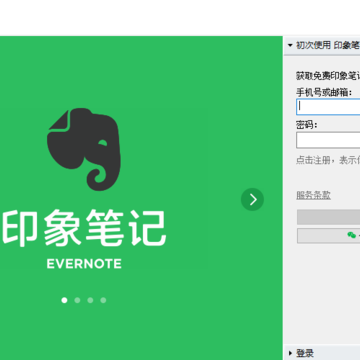Expand the 登录 section
Image resolution: width=360 pixels, height=360 pixels.
[x=322, y=353]
